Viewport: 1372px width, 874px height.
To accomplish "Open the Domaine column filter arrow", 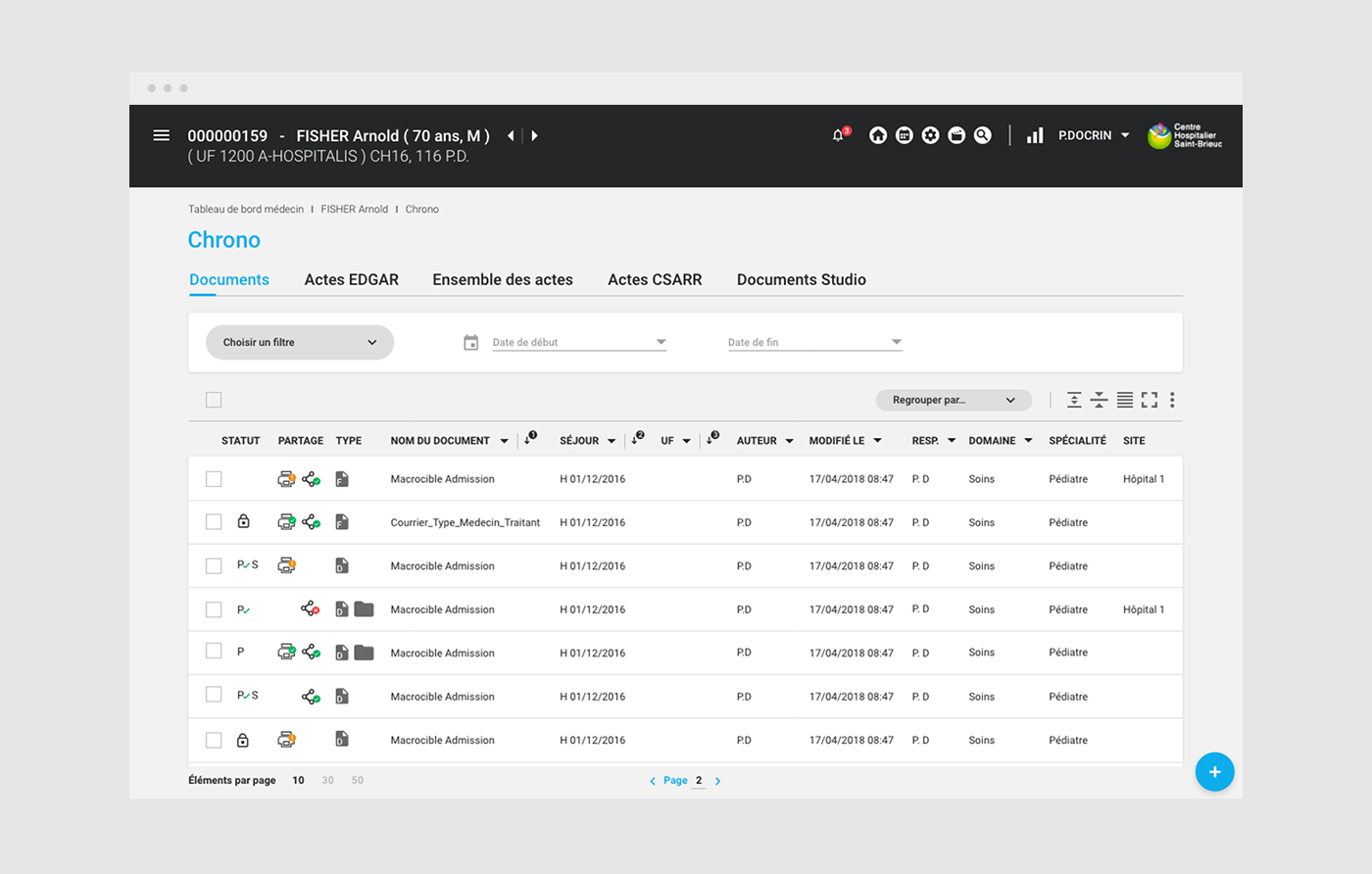I will point(1028,441).
